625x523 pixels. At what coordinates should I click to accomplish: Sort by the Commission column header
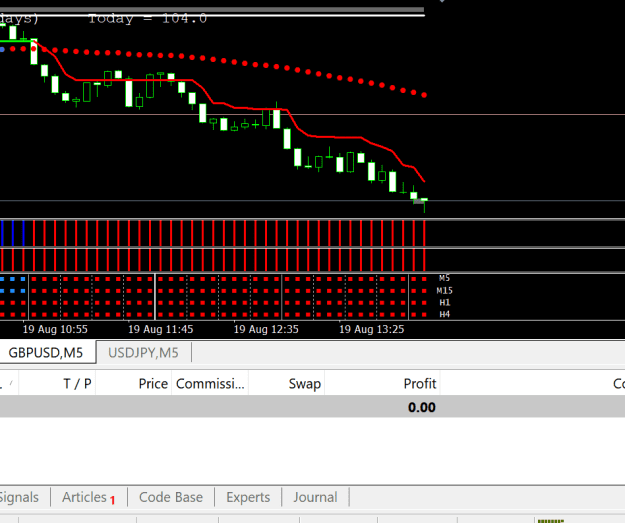[x=210, y=383]
